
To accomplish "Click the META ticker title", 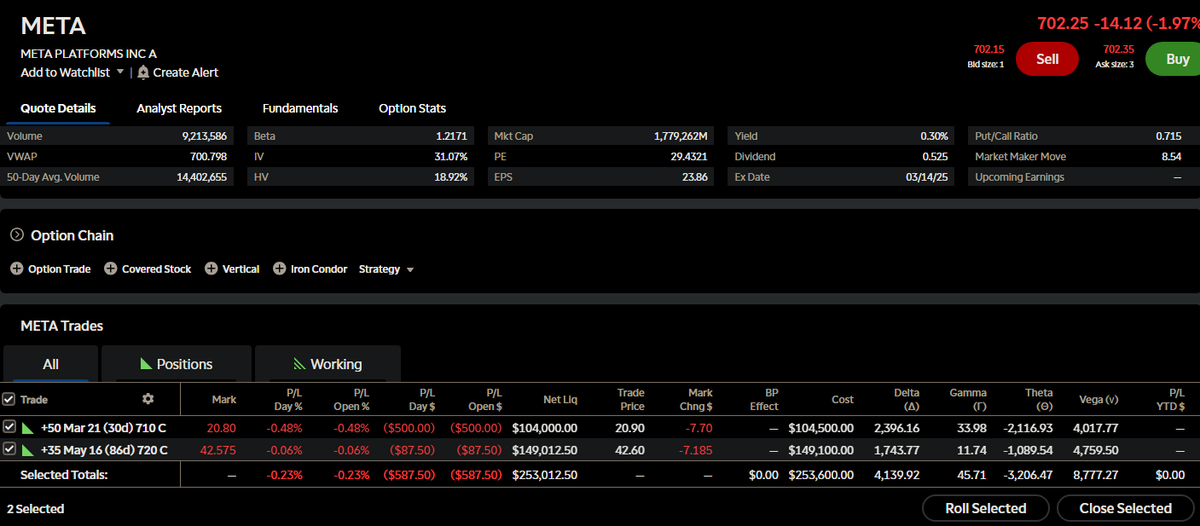I will tap(53, 26).
